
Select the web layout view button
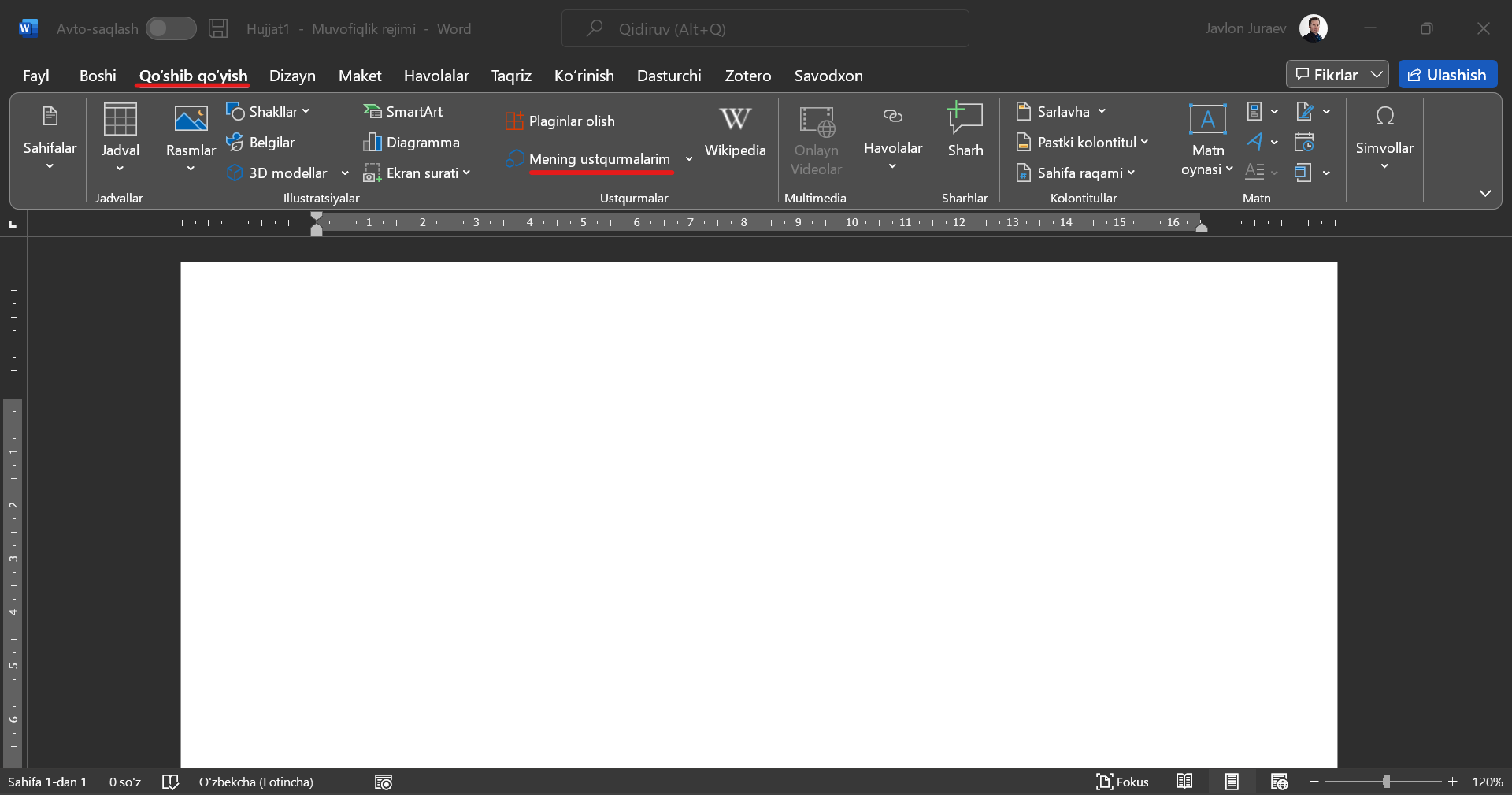pos(1279,782)
